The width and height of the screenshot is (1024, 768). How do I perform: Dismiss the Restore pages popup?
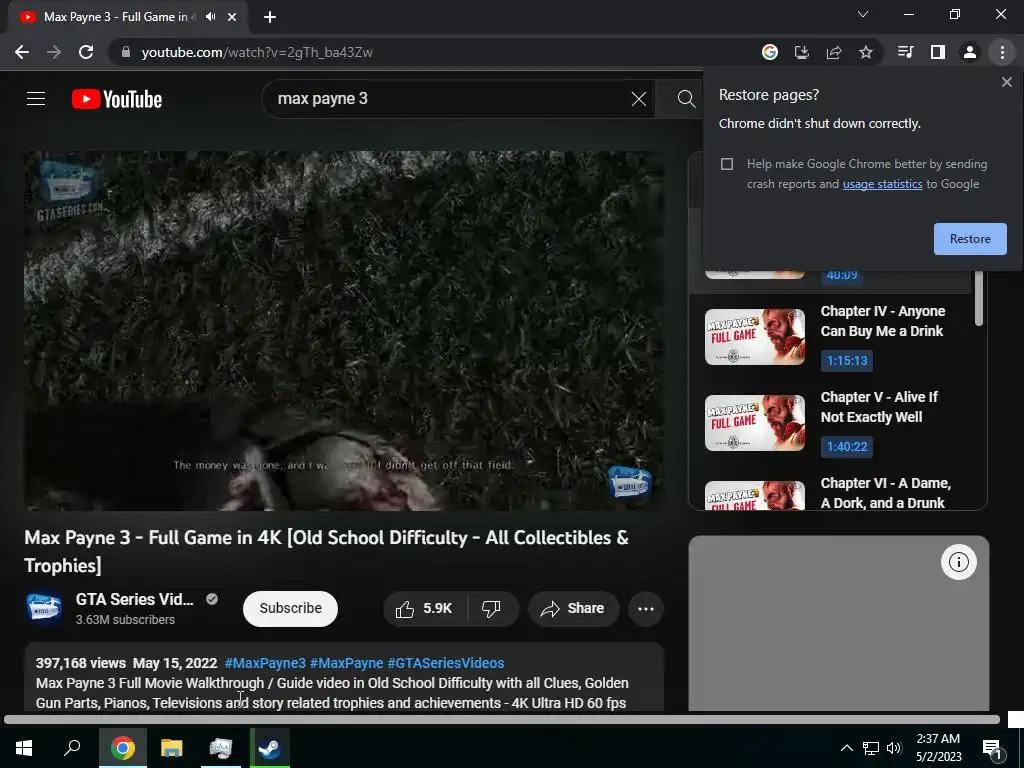(1006, 82)
